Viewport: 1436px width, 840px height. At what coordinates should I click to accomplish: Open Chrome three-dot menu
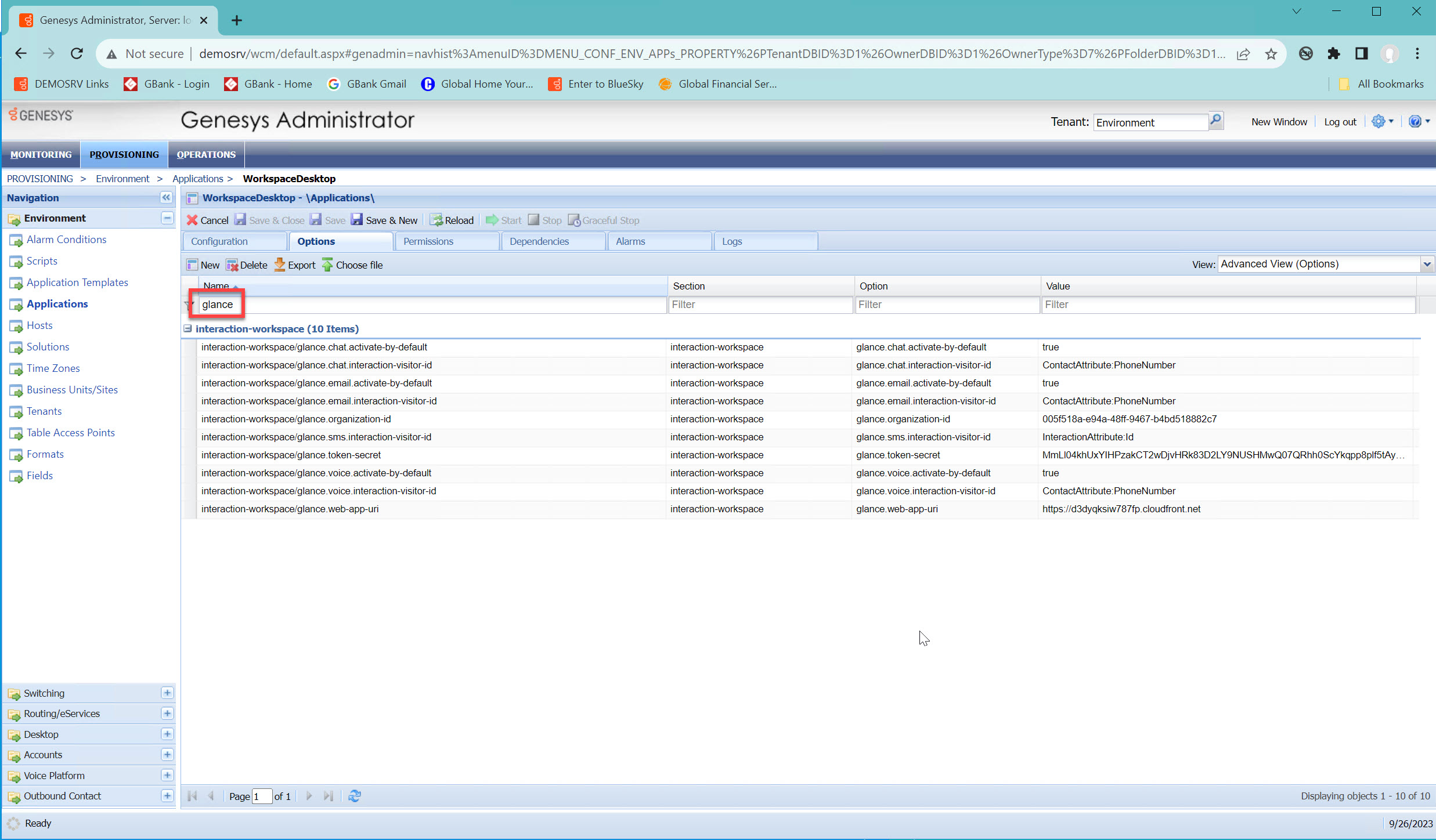tap(1417, 53)
